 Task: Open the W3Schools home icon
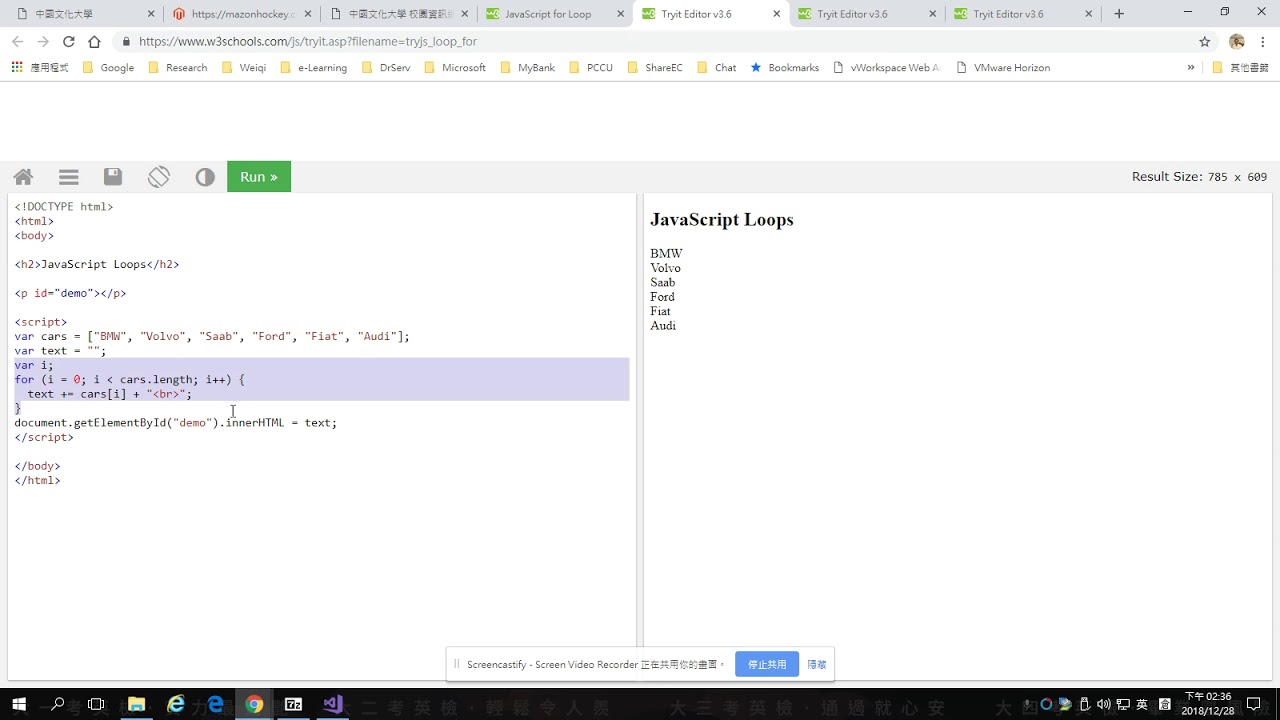23,177
